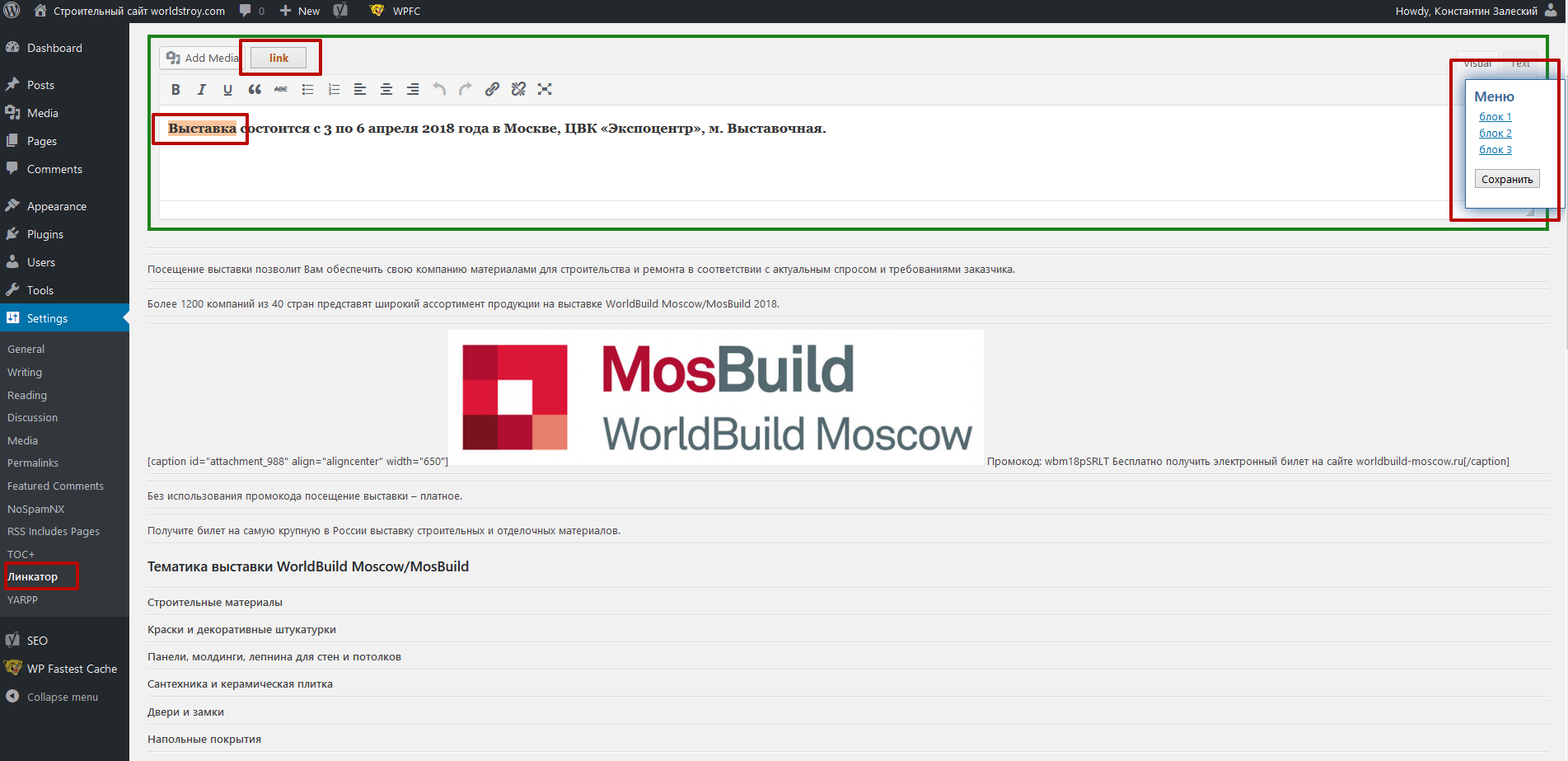
Task: Open General settings submenu
Action: coord(26,350)
